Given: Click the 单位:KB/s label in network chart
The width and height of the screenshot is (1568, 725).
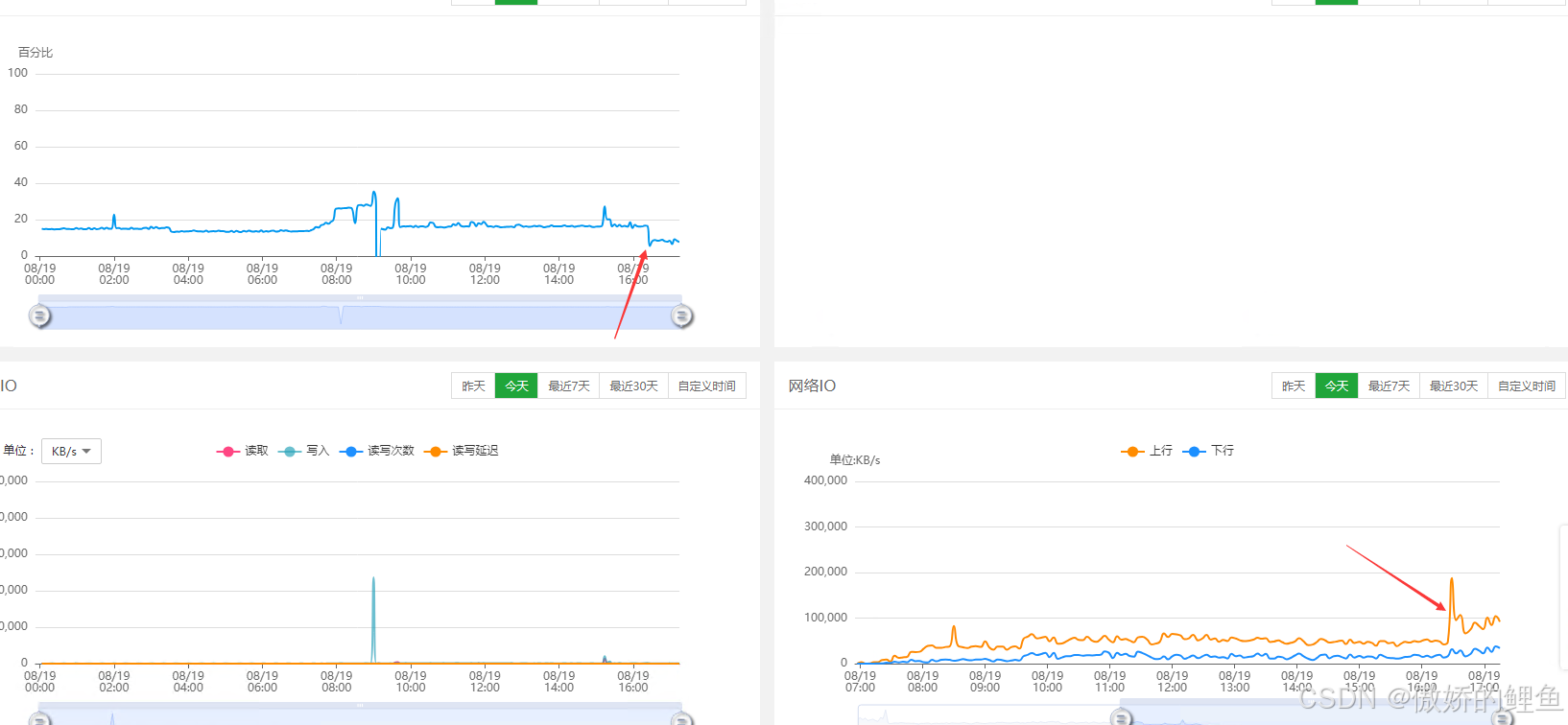Looking at the screenshot, I should pyautogui.click(x=855, y=460).
